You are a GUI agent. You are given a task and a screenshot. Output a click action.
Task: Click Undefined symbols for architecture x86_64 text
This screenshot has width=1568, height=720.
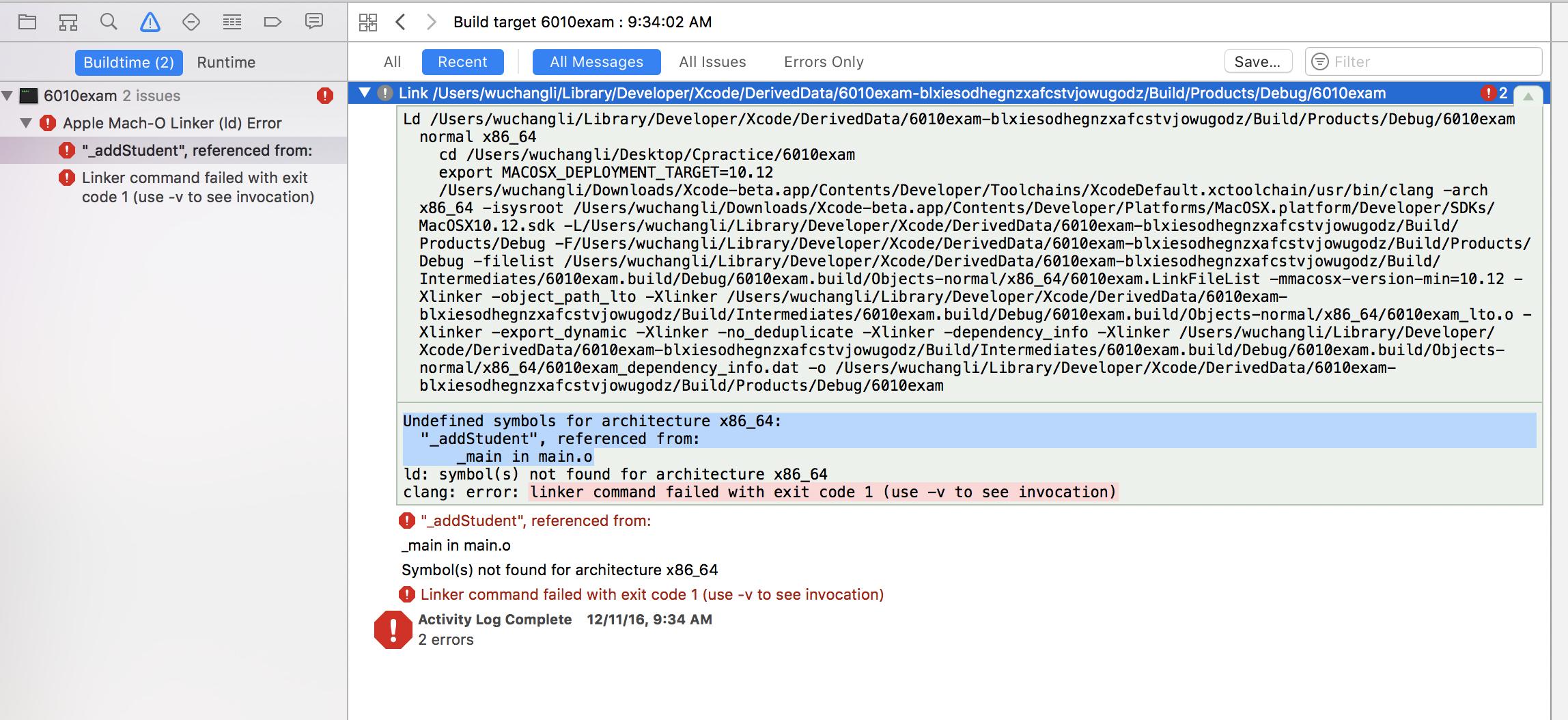click(592, 421)
